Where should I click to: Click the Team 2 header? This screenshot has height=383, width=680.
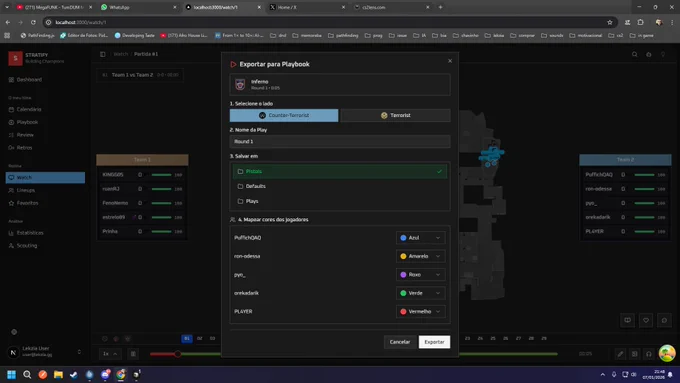tap(625, 160)
